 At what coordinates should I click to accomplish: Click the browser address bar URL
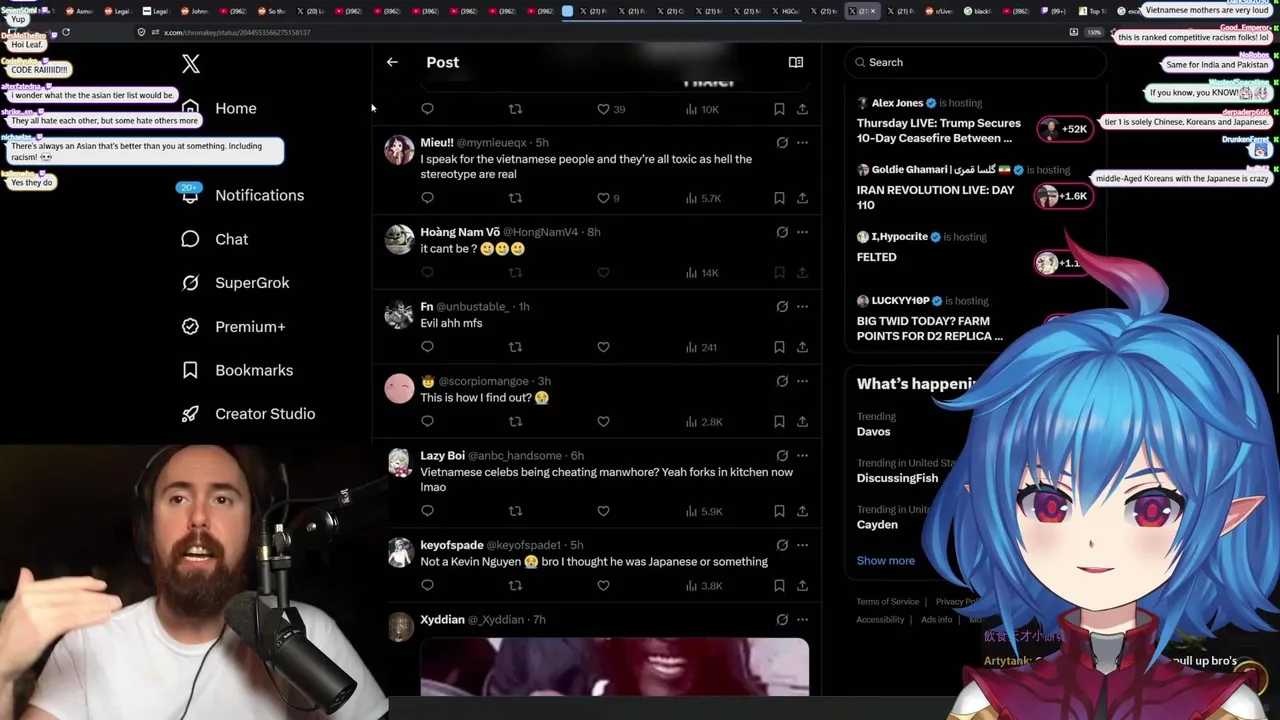click(237, 32)
